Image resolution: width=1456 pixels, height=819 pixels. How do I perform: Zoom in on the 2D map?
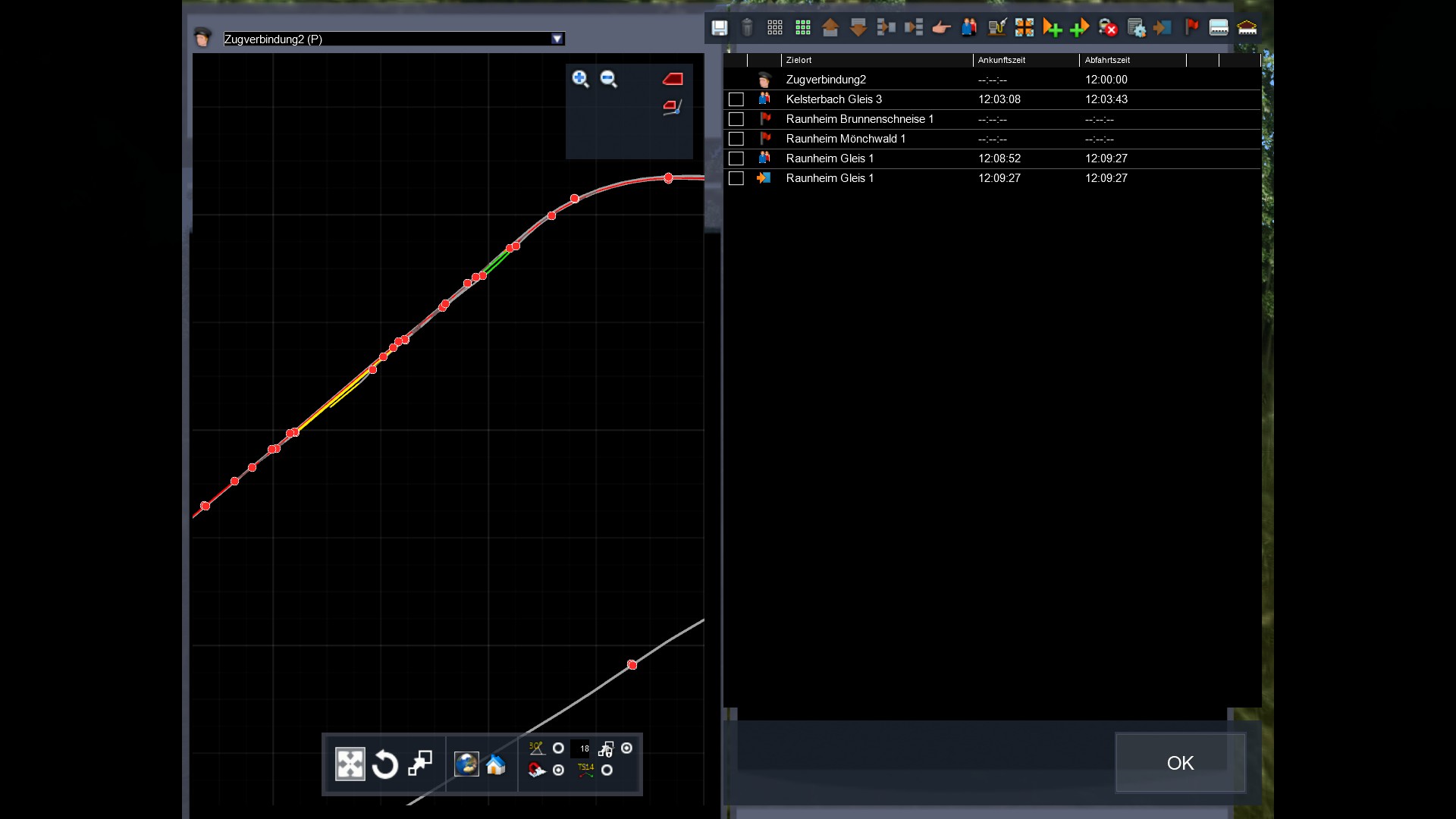click(x=580, y=79)
